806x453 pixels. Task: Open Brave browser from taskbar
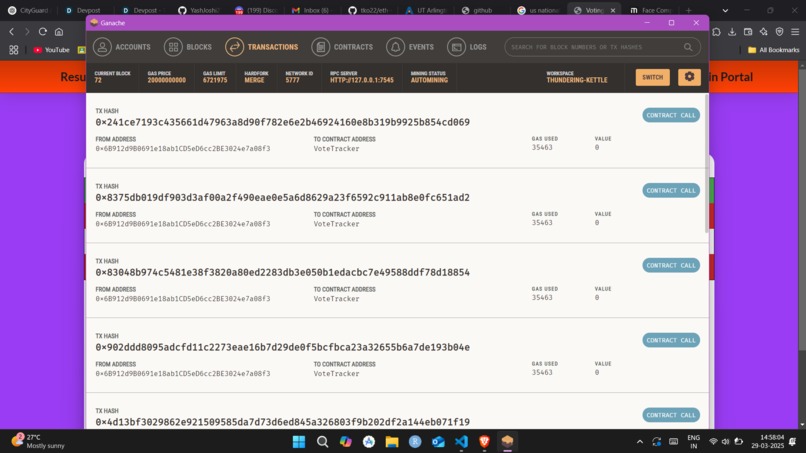click(x=484, y=441)
